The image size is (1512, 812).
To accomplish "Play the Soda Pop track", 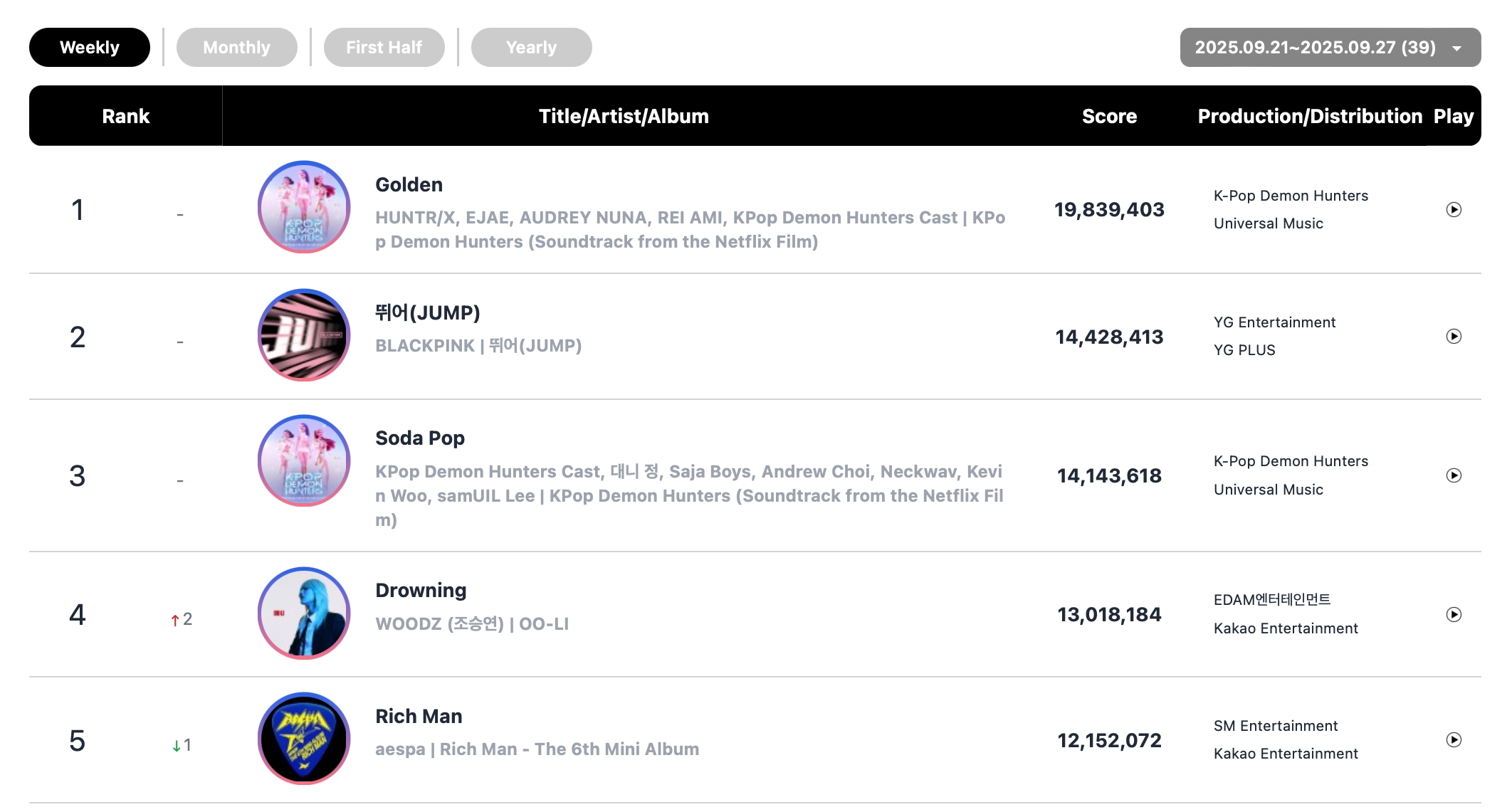I will pyautogui.click(x=1454, y=475).
